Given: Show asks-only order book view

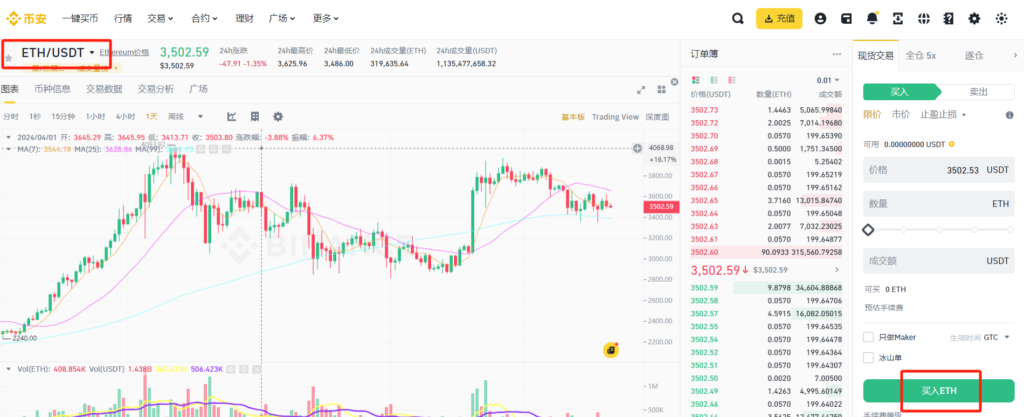Looking at the screenshot, I should point(732,80).
